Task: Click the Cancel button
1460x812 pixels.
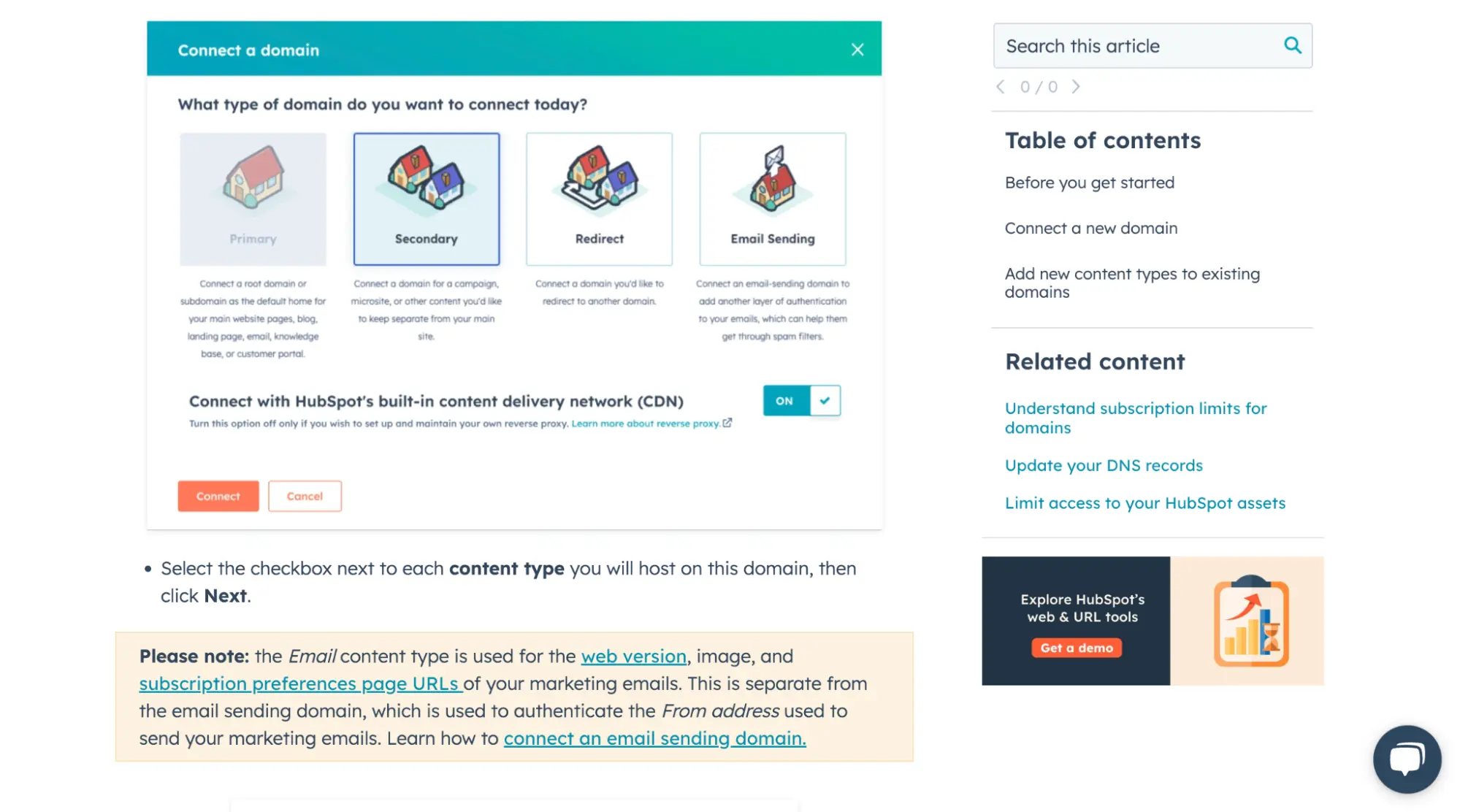Action: (x=305, y=495)
